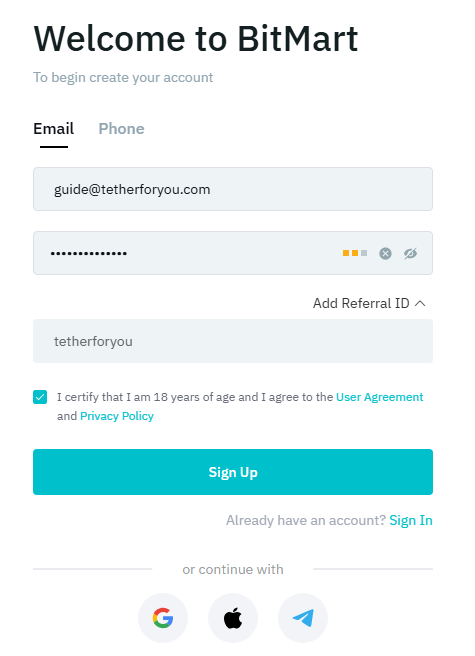475x656 pixels.
Task: Select the Email tab
Action: point(54,129)
